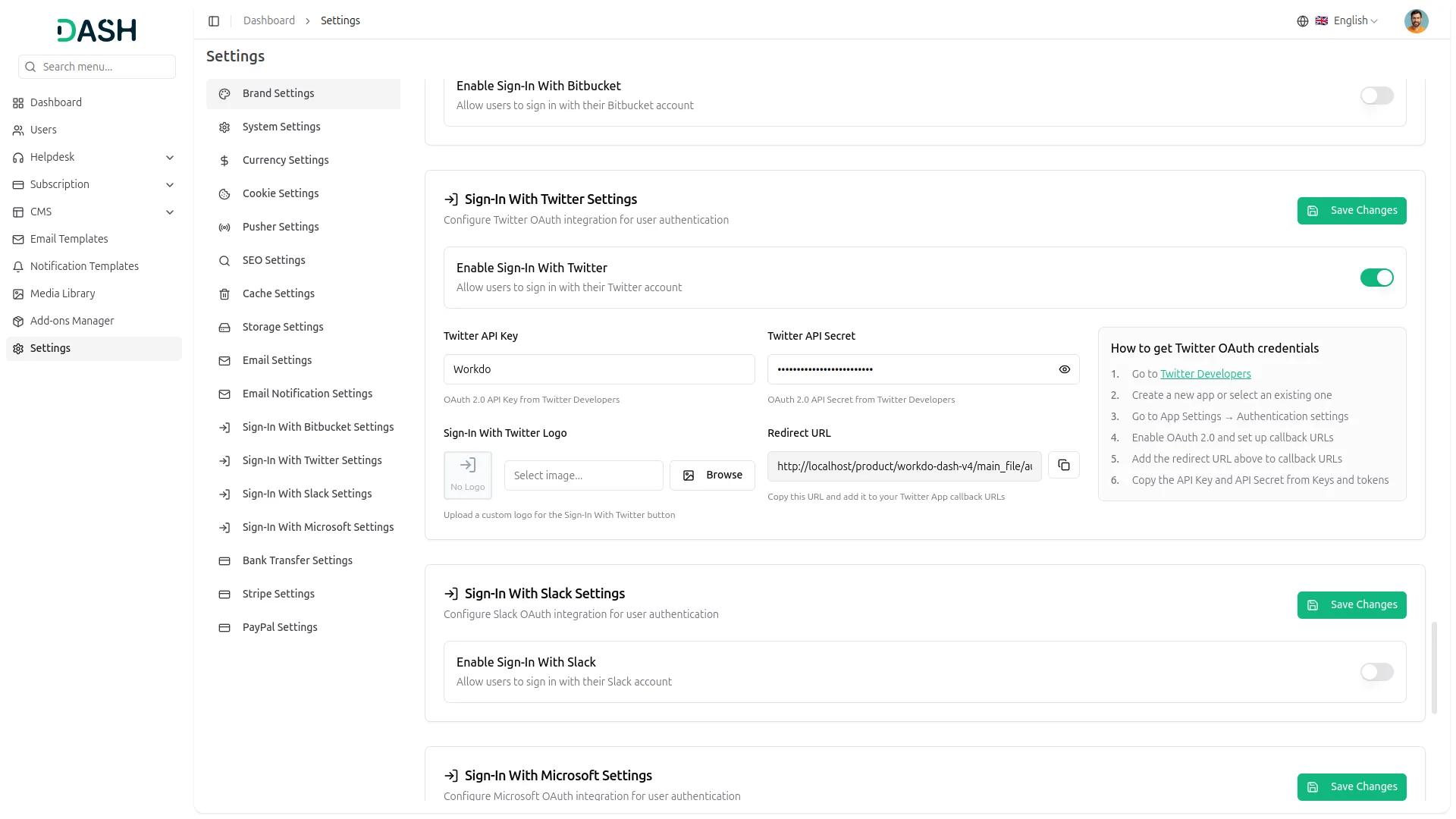Save changes for Twitter settings
1456x819 pixels.
(1351, 211)
